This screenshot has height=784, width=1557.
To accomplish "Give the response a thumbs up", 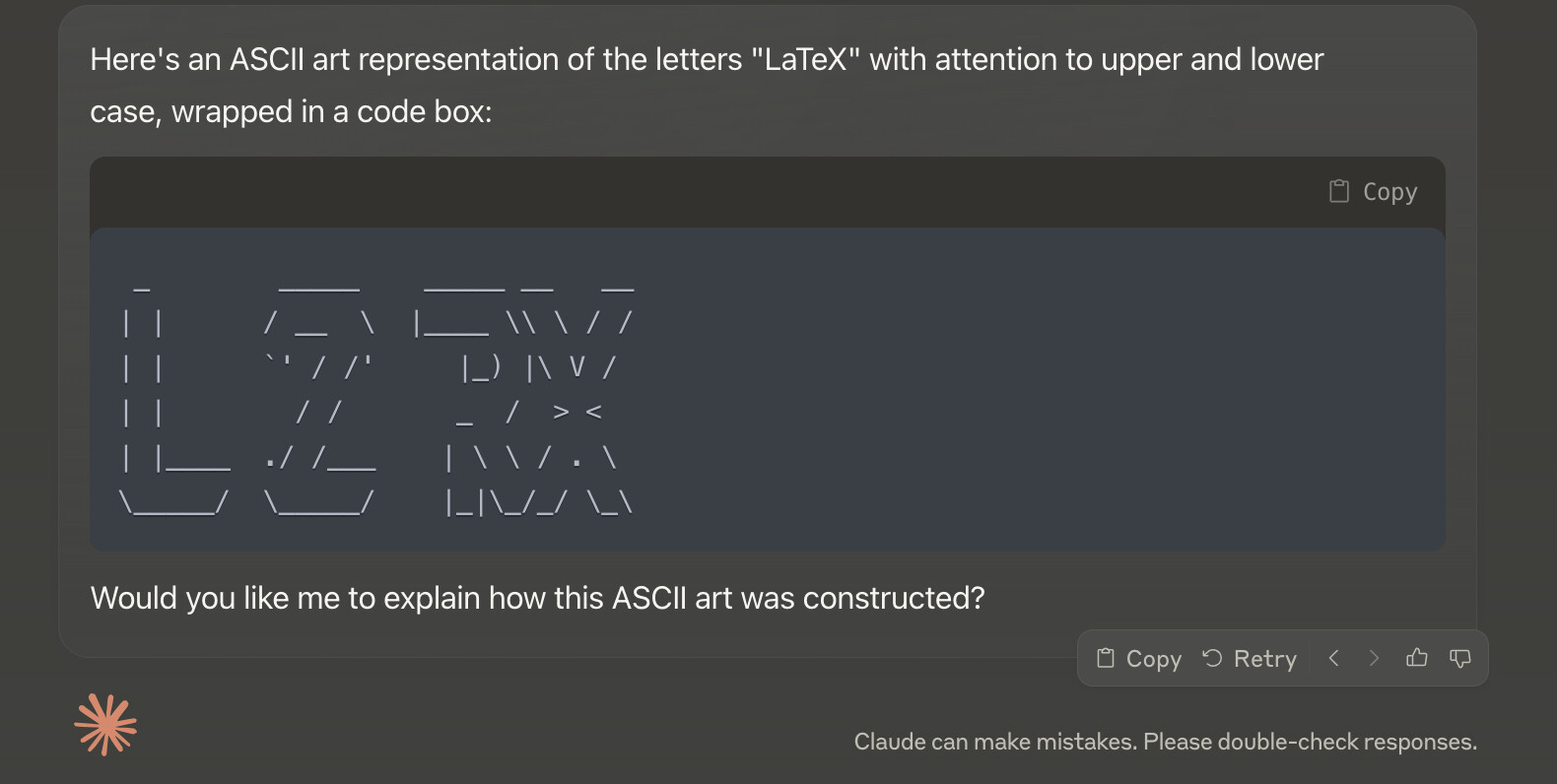I will [x=1417, y=658].
